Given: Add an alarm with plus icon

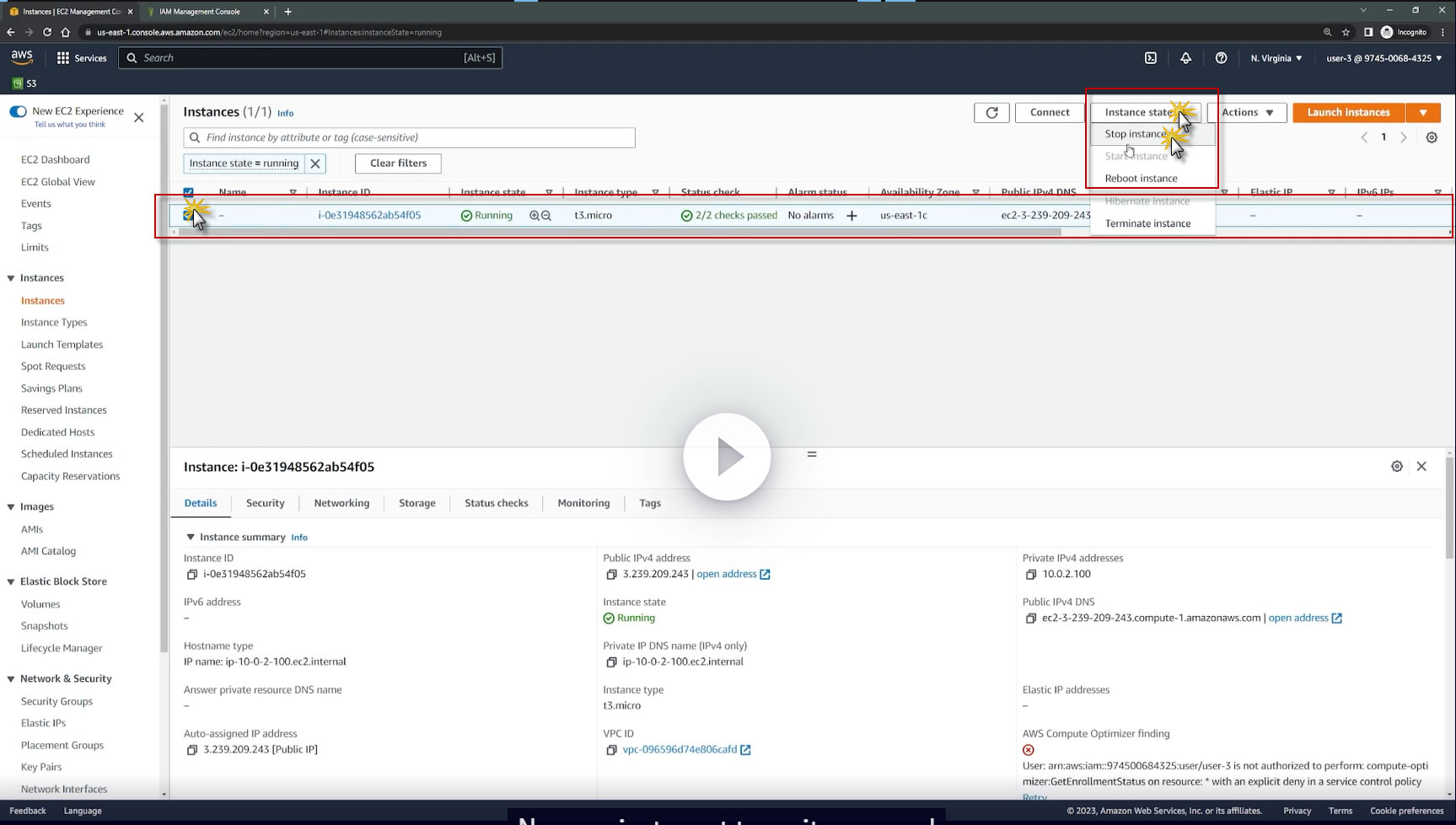Looking at the screenshot, I should (852, 216).
